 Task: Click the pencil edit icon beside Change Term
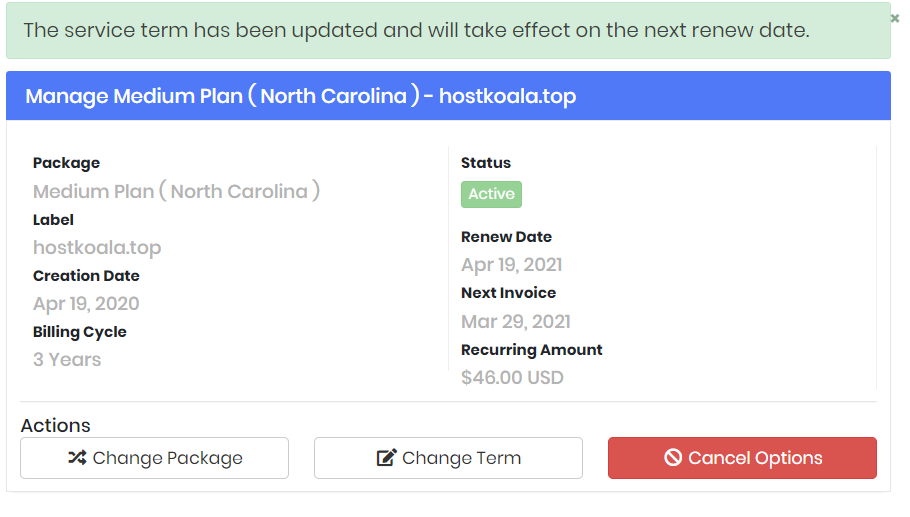[x=387, y=457]
